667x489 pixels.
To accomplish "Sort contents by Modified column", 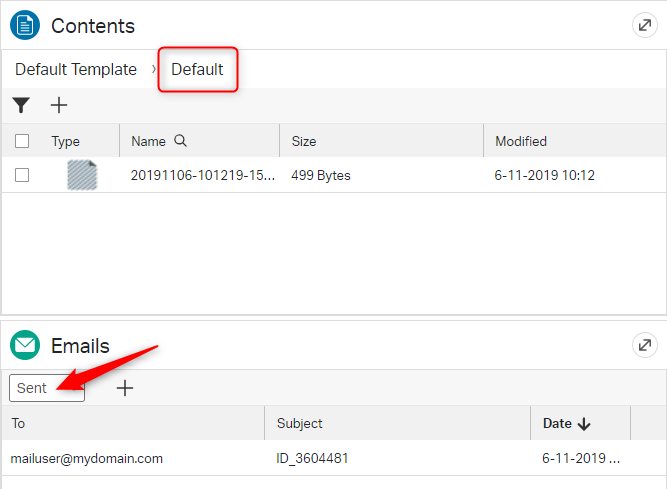I will click(521, 141).
